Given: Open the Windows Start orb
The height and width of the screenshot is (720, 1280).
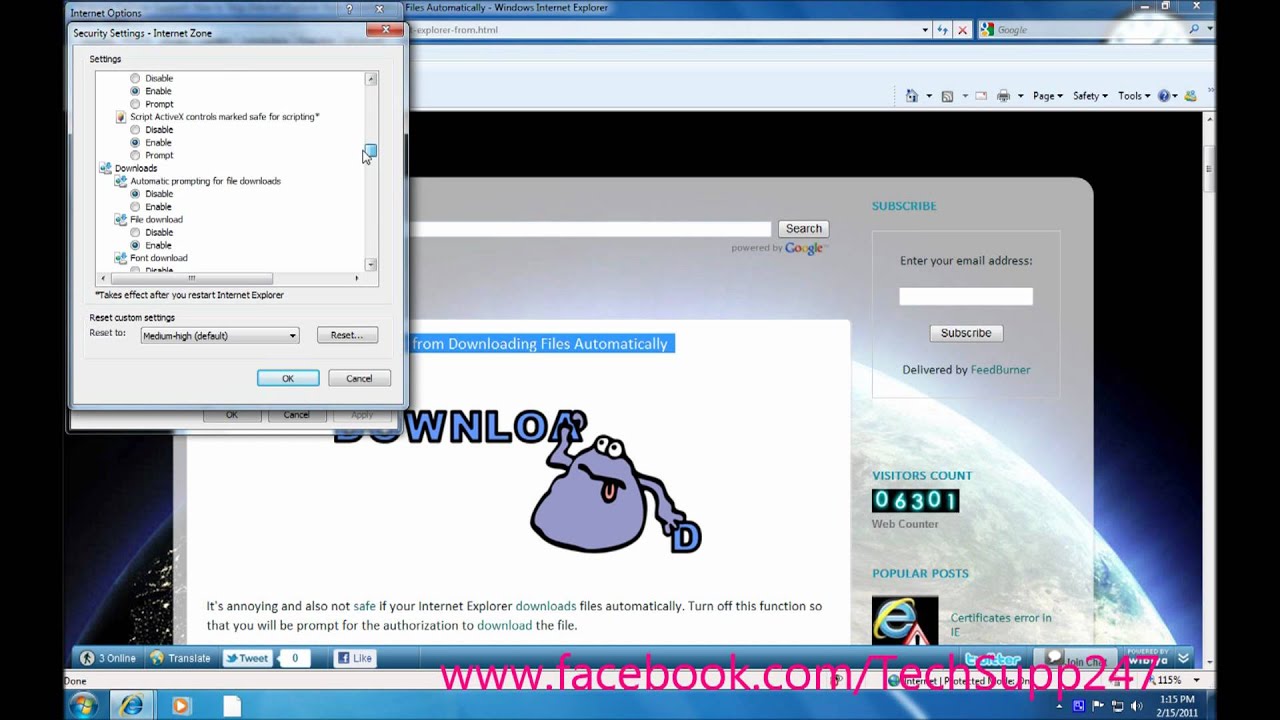Looking at the screenshot, I should tap(82, 705).
